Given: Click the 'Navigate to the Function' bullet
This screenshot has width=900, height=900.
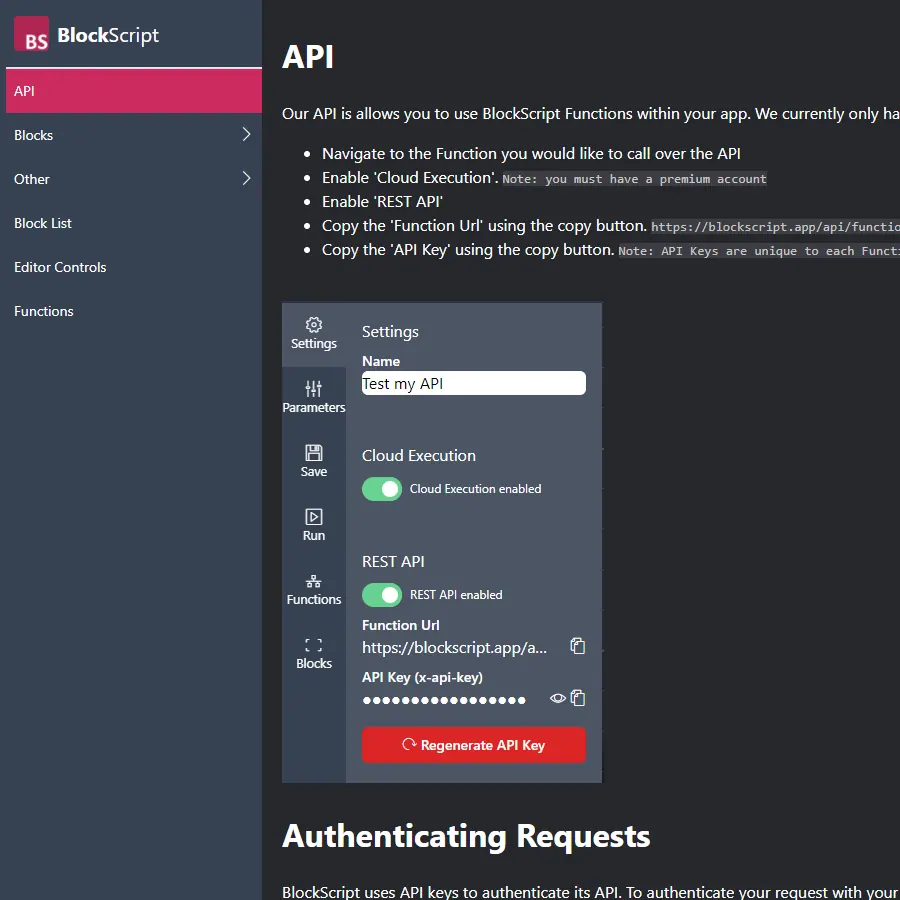Looking at the screenshot, I should (x=531, y=154).
